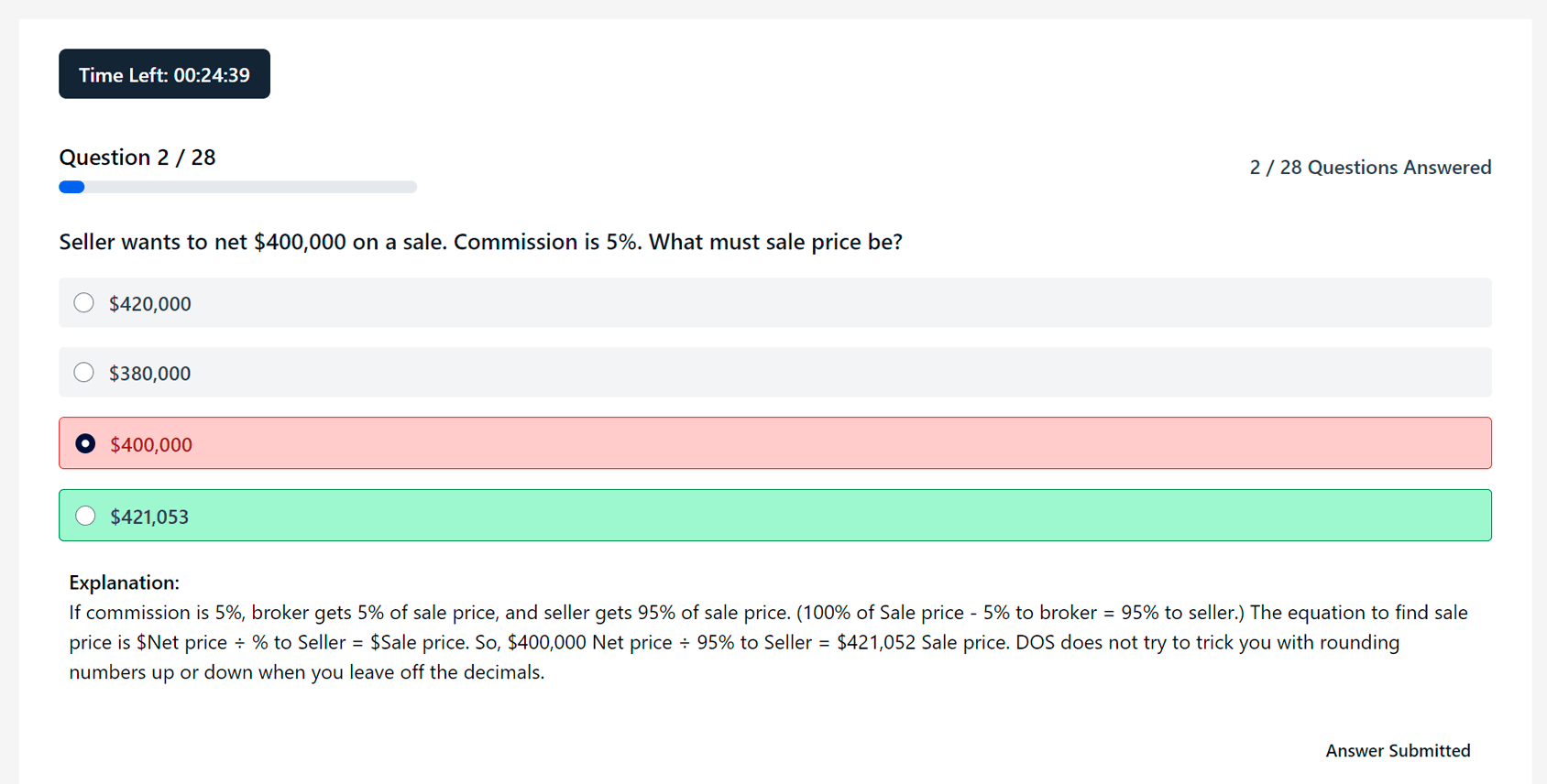Click the blue filled progress bar segment
1547x784 pixels.
[71, 187]
